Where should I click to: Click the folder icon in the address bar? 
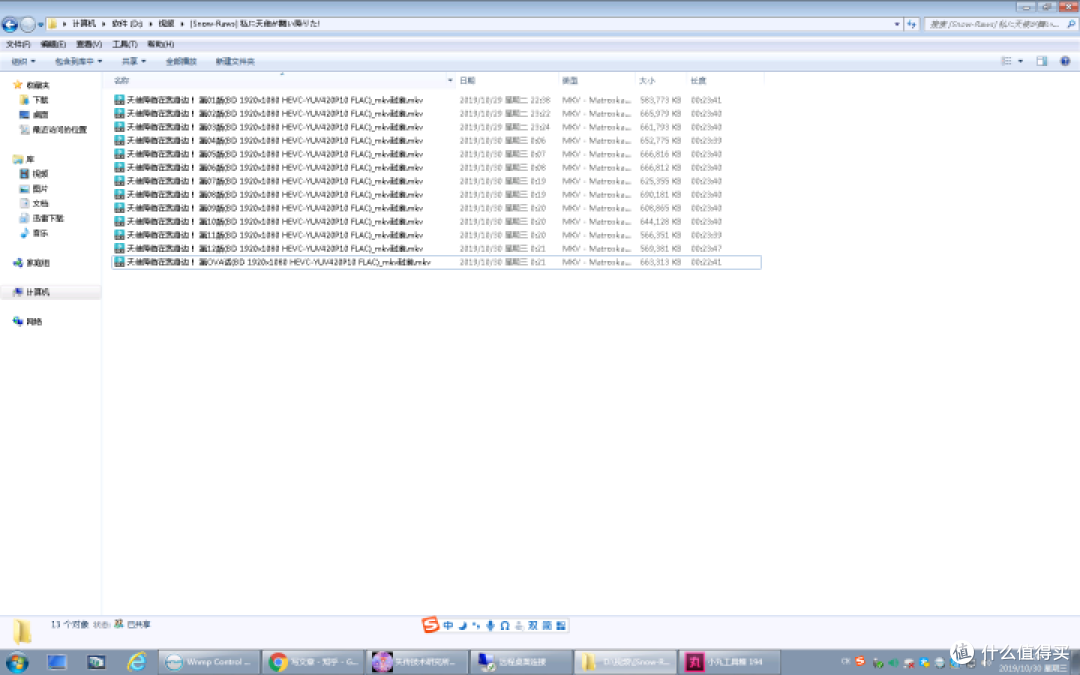click(x=52, y=24)
